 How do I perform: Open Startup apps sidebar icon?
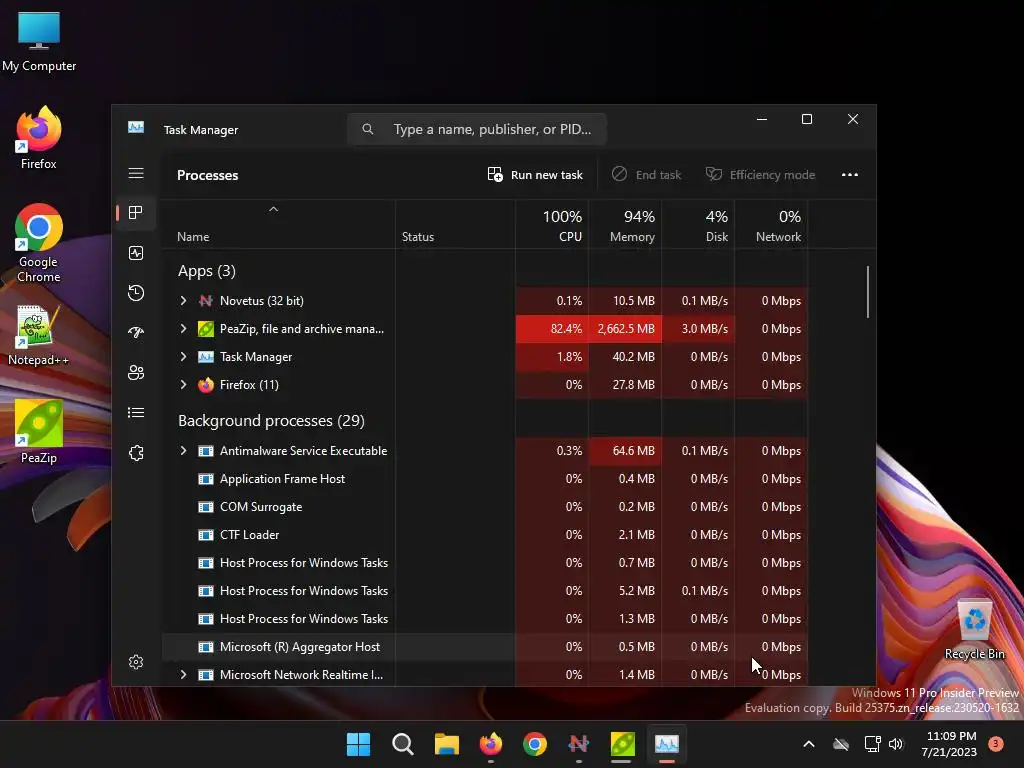(x=136, y=332)
